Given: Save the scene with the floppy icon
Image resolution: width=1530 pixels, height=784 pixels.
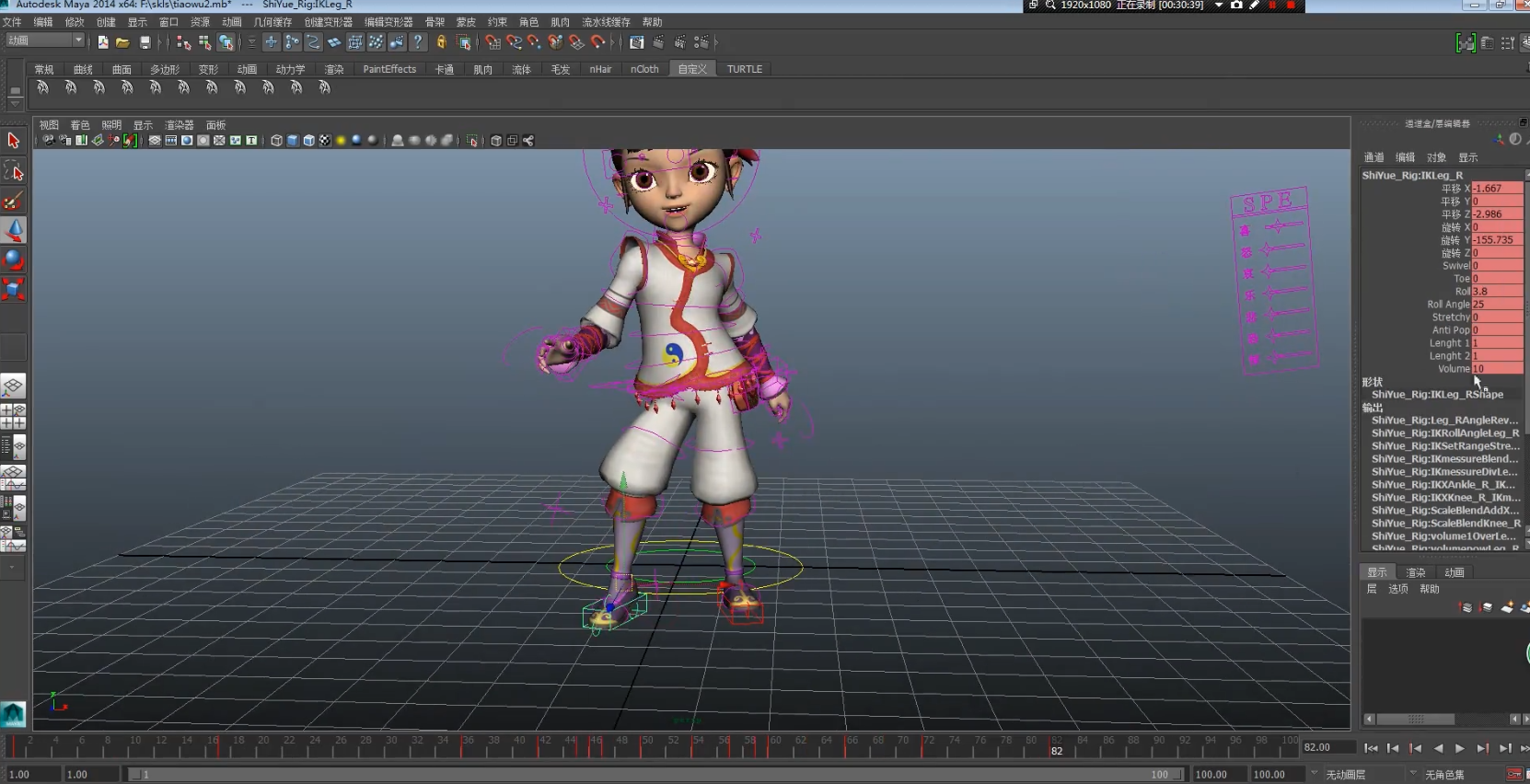Looking at the screenshot, I should coord(145,42).
